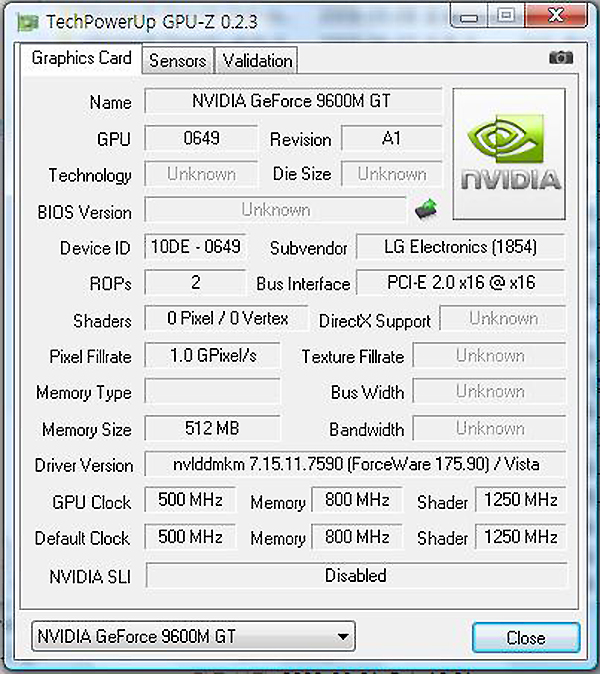Click the BIOS Version field
This screenshot has width=600, height=674.
(275, 210)
